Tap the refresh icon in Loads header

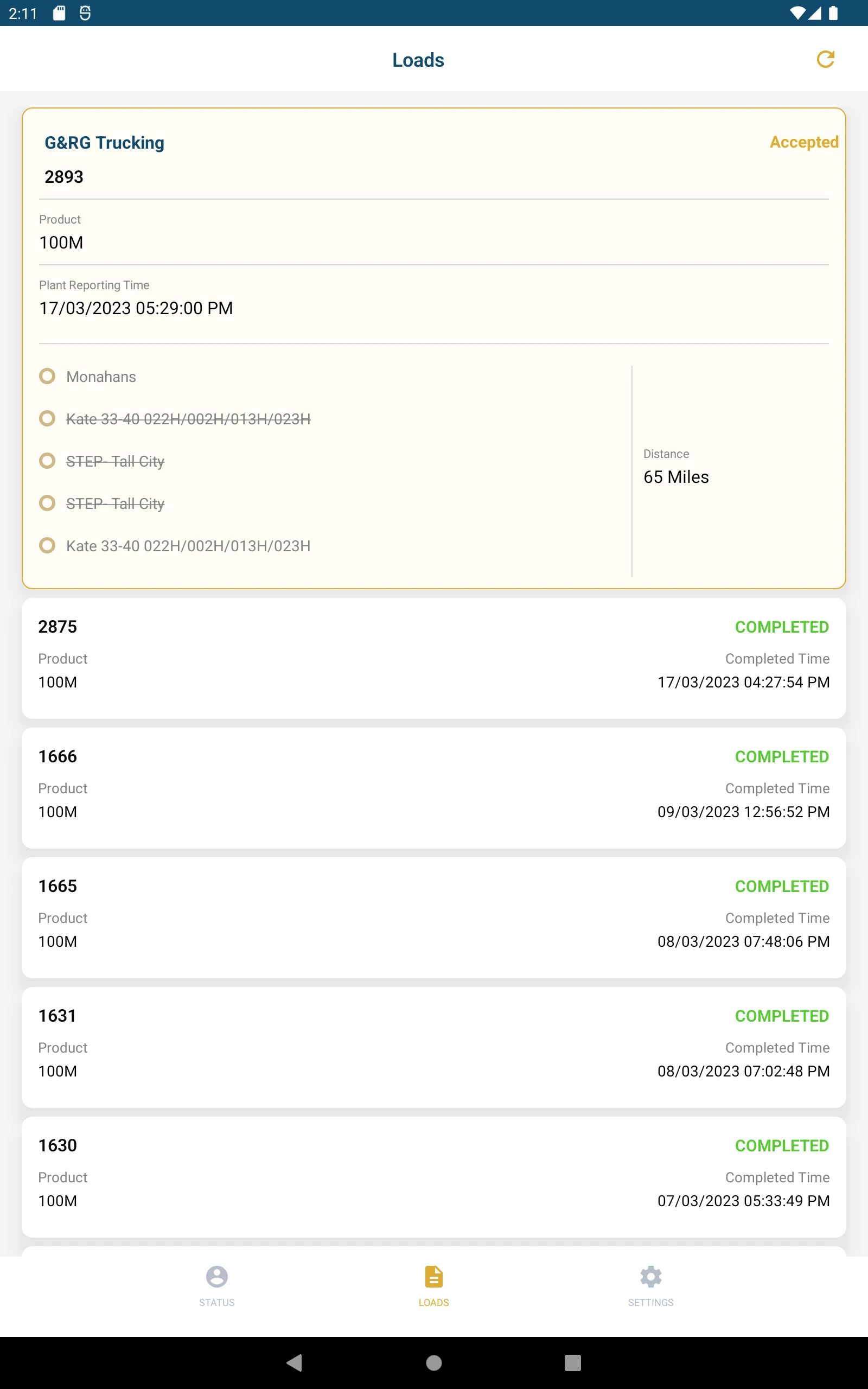(825, 59)
